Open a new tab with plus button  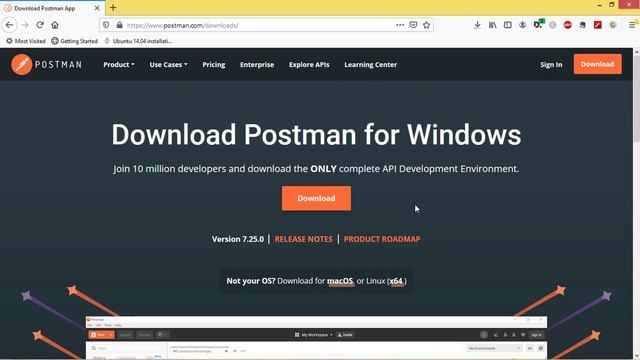[113, 7]
